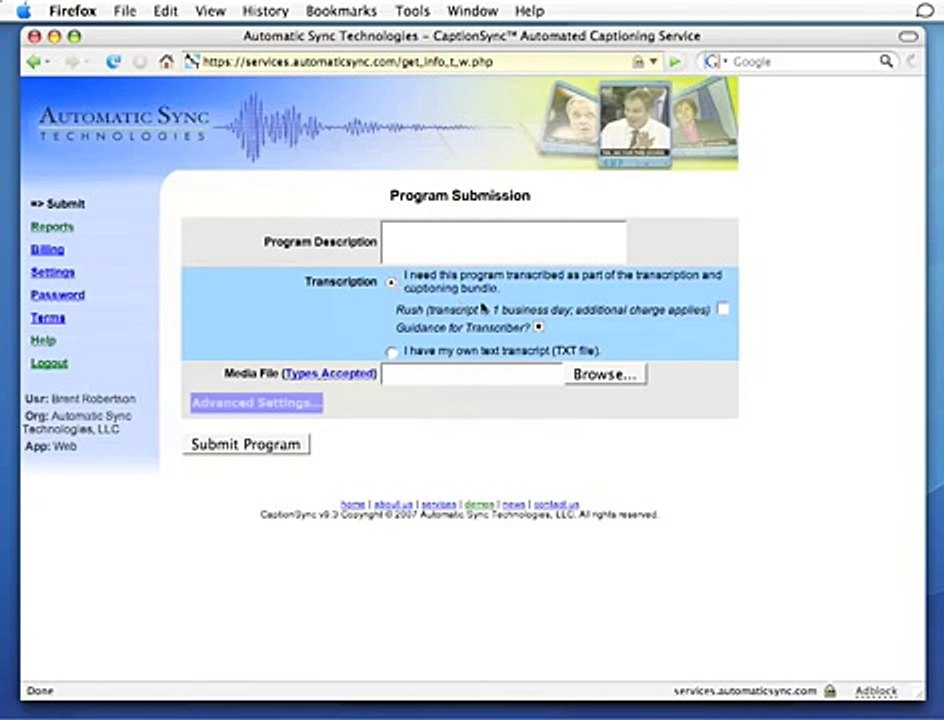Click the 'App: Web' text
The image size is (944, 720).
(51, 446)
